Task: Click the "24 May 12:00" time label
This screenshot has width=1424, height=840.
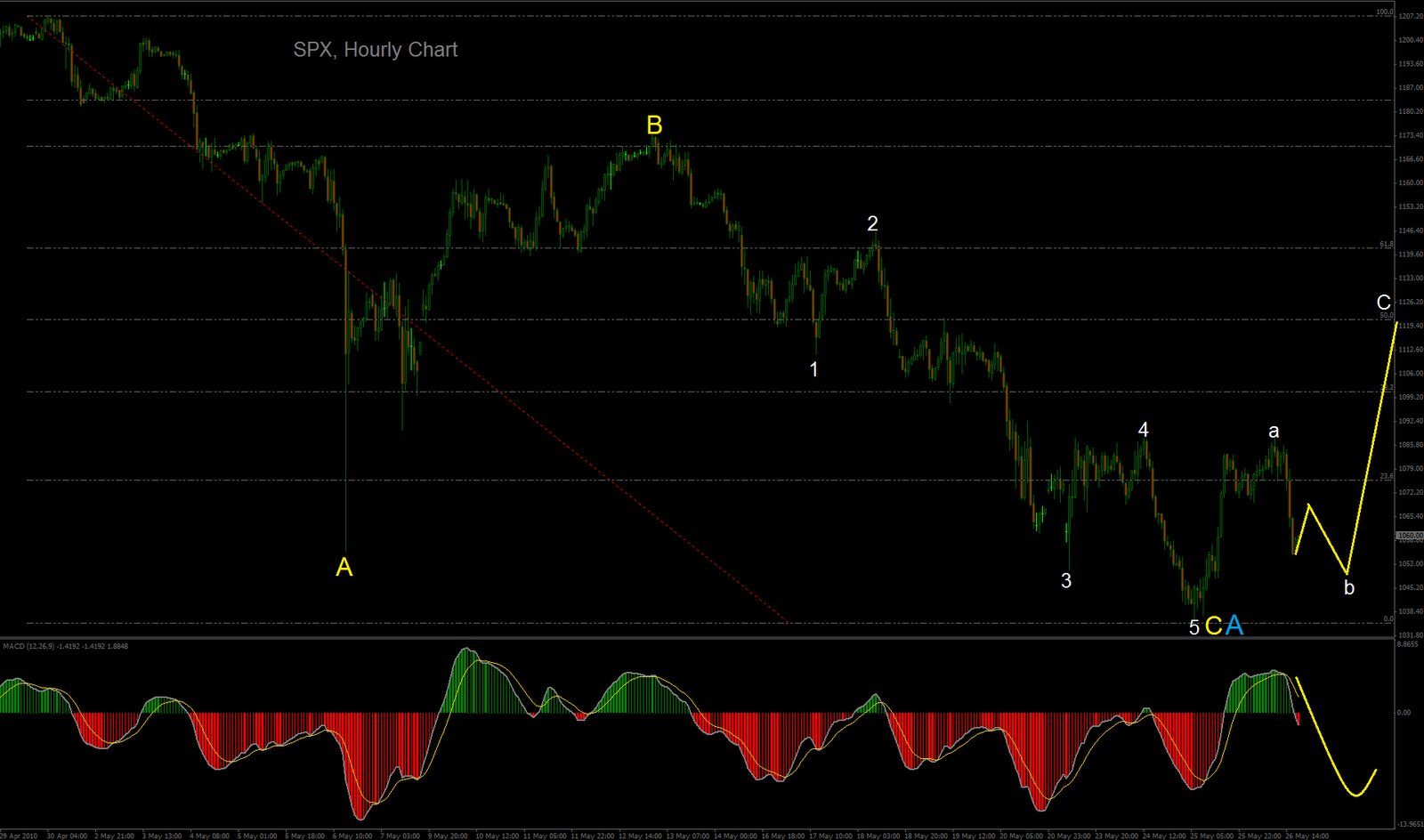Action: pos(1164,836)
